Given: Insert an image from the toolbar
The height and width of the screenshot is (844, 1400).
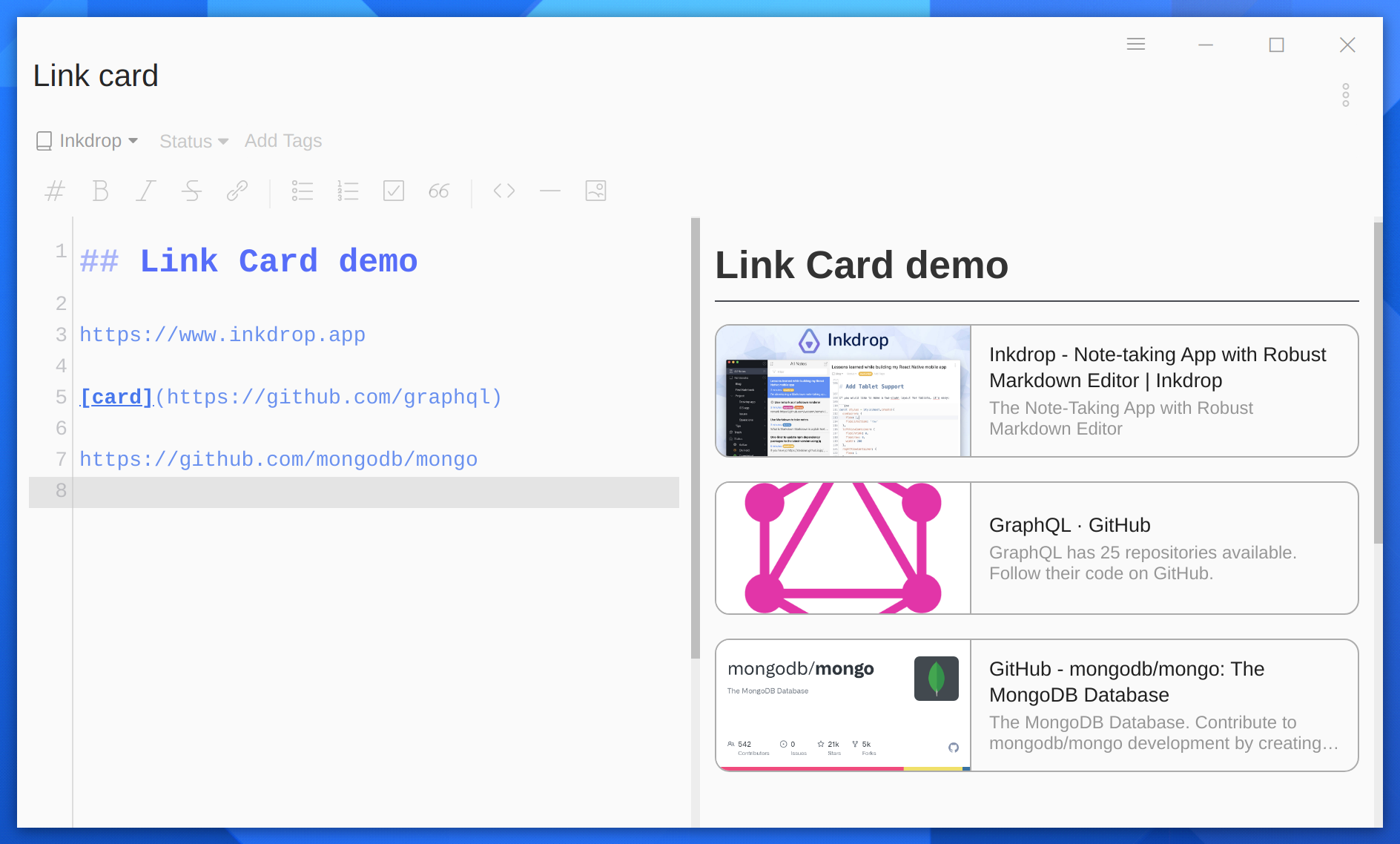Looking at the screenshot, I should [596, 191].
